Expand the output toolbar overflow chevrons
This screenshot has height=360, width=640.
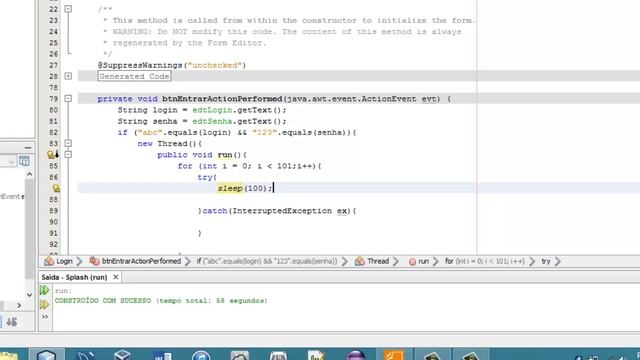coord(44,317)
